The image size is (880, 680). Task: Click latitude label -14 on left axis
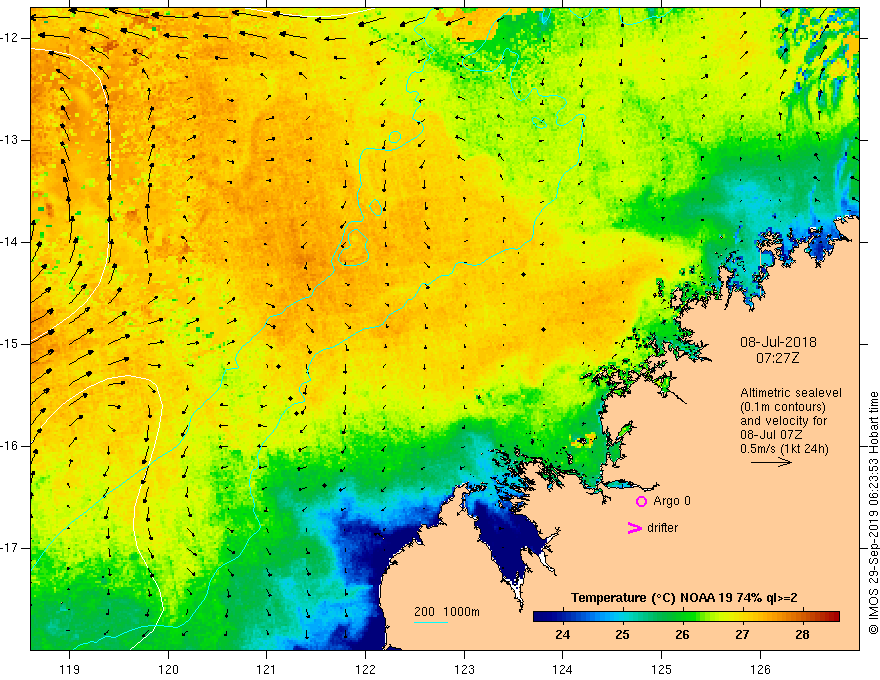[10, 242]
